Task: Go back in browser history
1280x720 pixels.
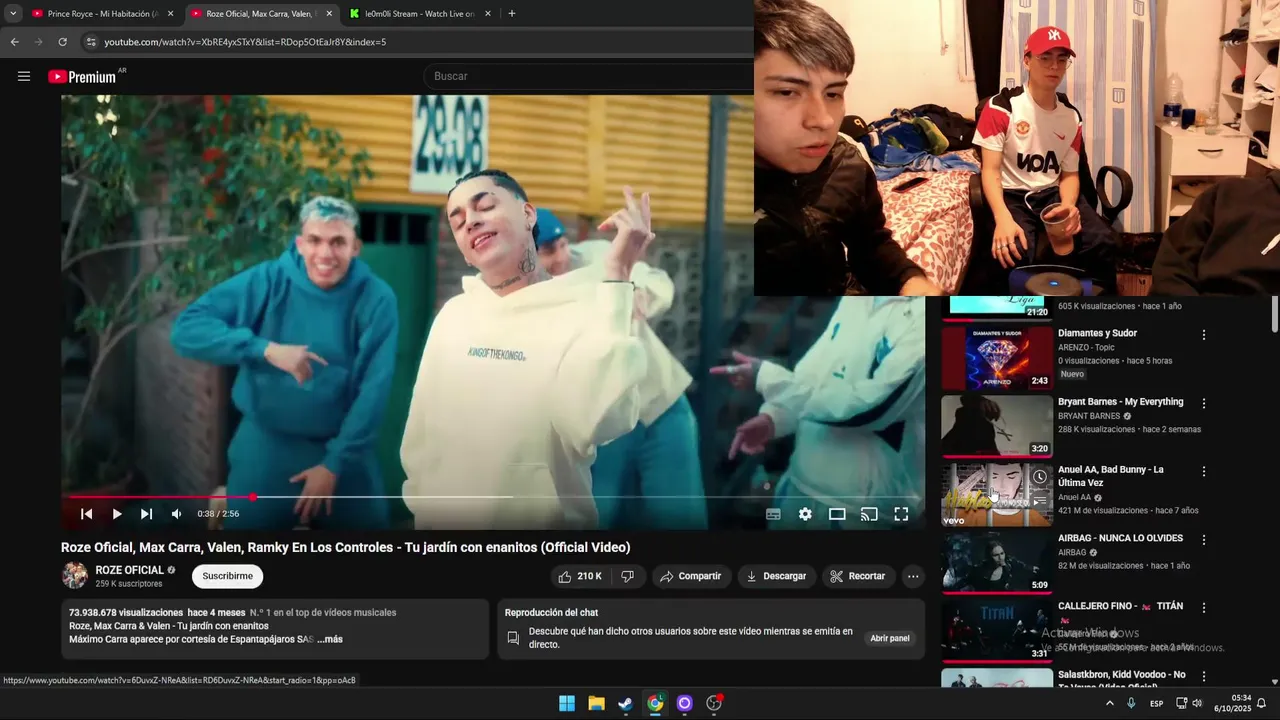Action: (x=14, y=42)
